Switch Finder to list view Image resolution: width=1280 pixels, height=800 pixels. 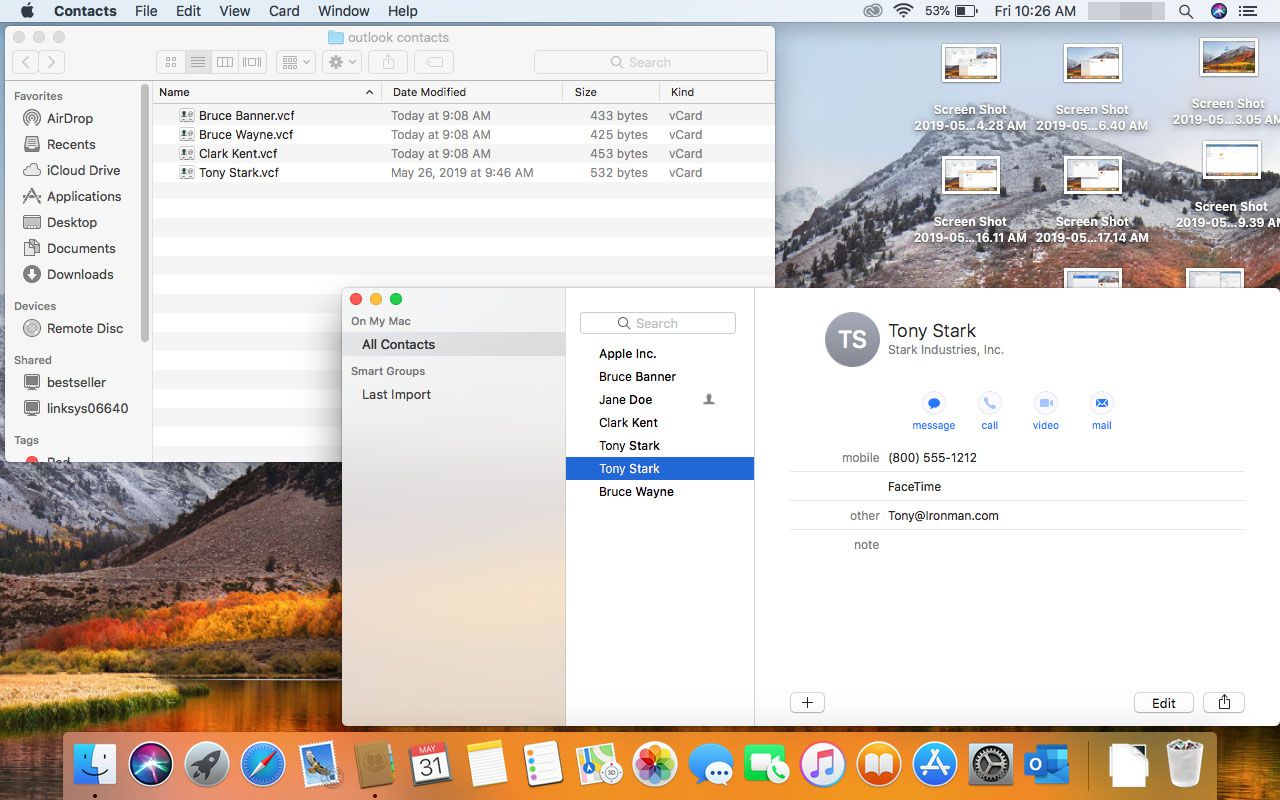(x=198, y=62)
